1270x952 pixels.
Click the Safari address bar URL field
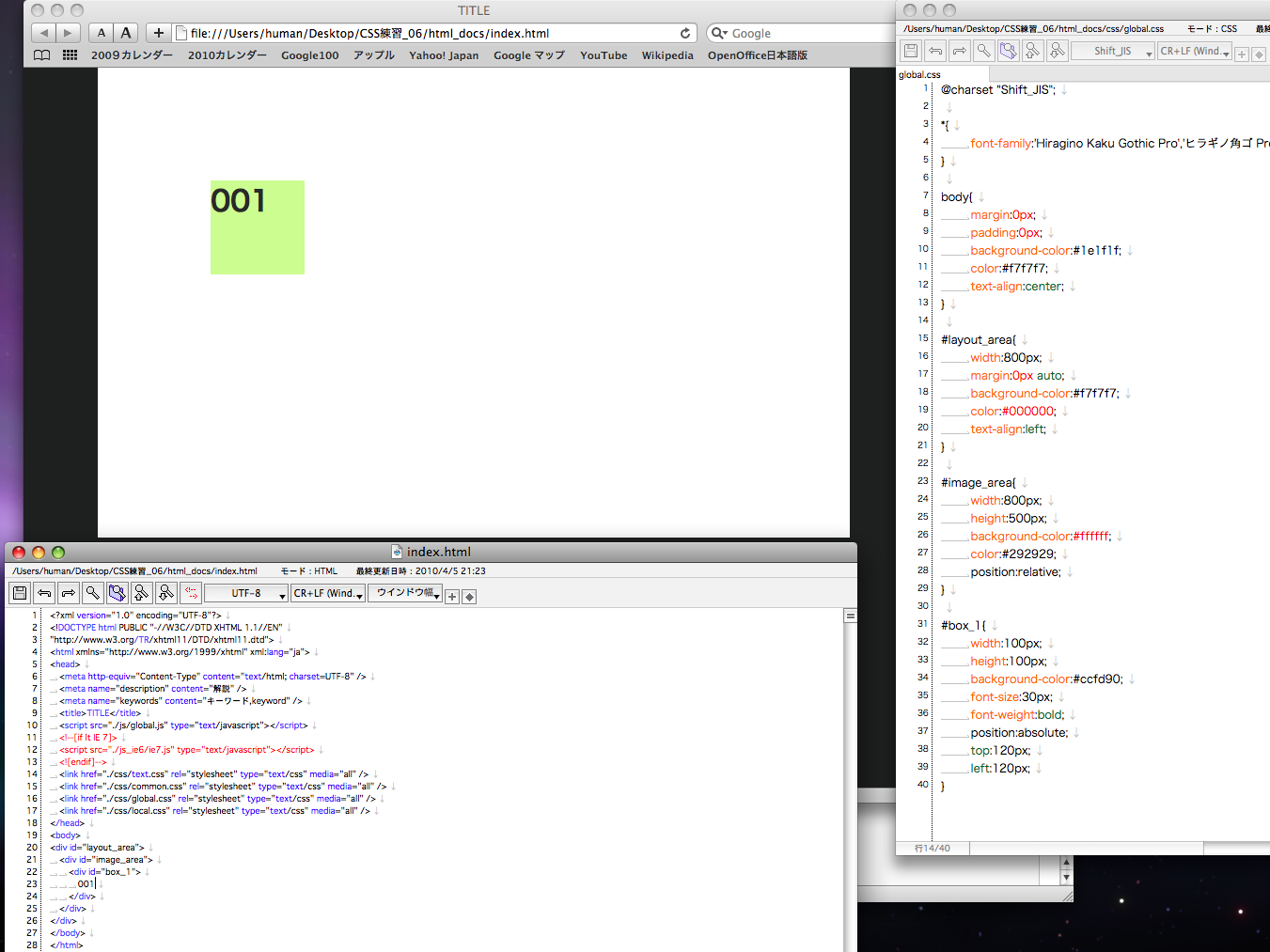[435, 33]
